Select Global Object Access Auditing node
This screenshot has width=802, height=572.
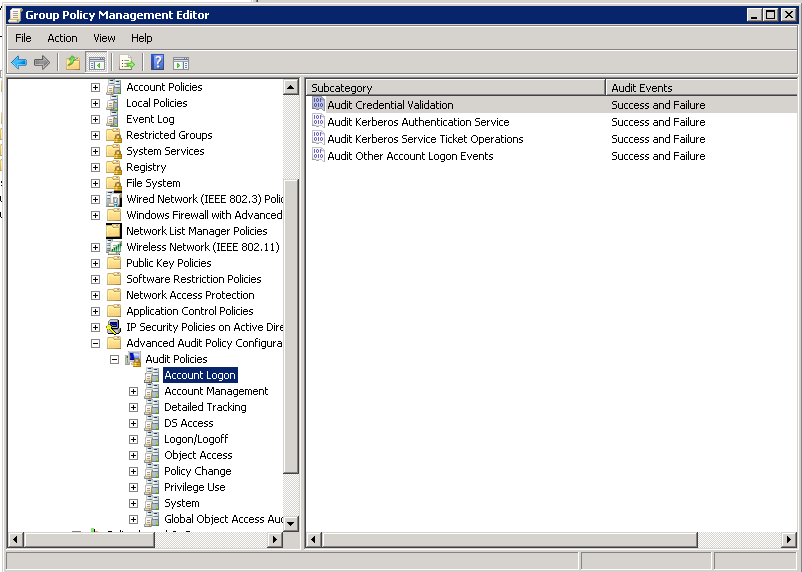click(x=223, y=519)
